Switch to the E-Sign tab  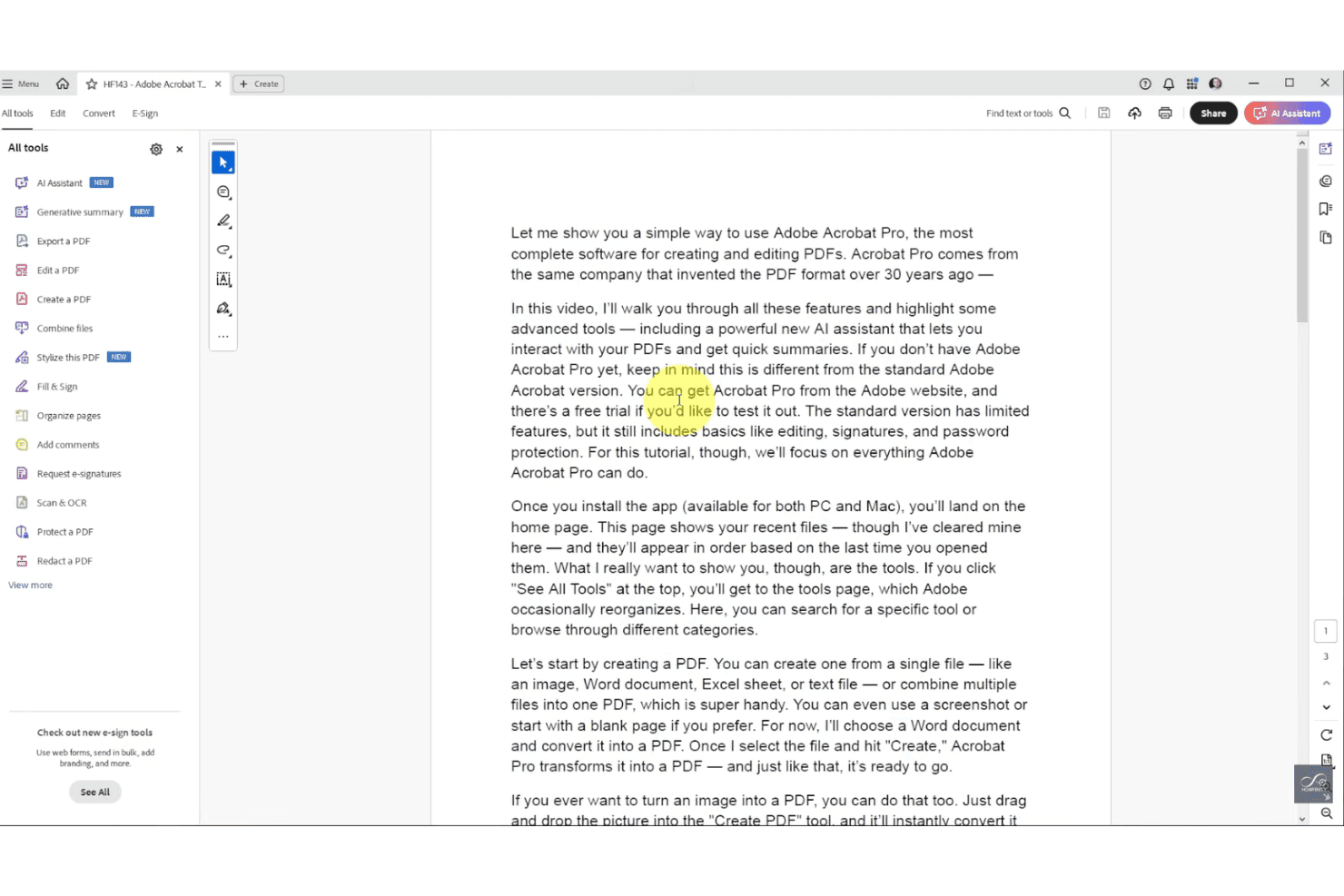click(145, 113)
